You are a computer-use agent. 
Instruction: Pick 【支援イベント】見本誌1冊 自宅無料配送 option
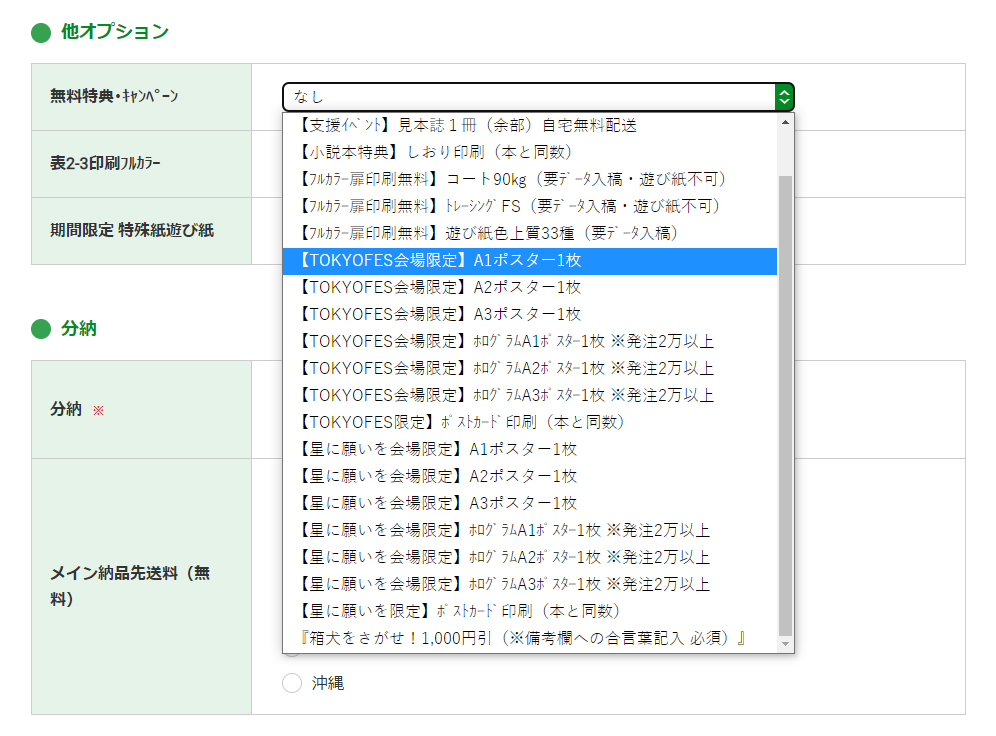point(530,126)
